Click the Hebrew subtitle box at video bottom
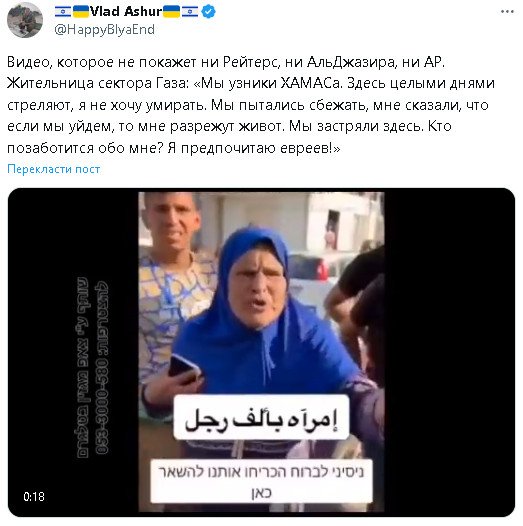This screenshot has height=526, width=523. click(261, 482)
